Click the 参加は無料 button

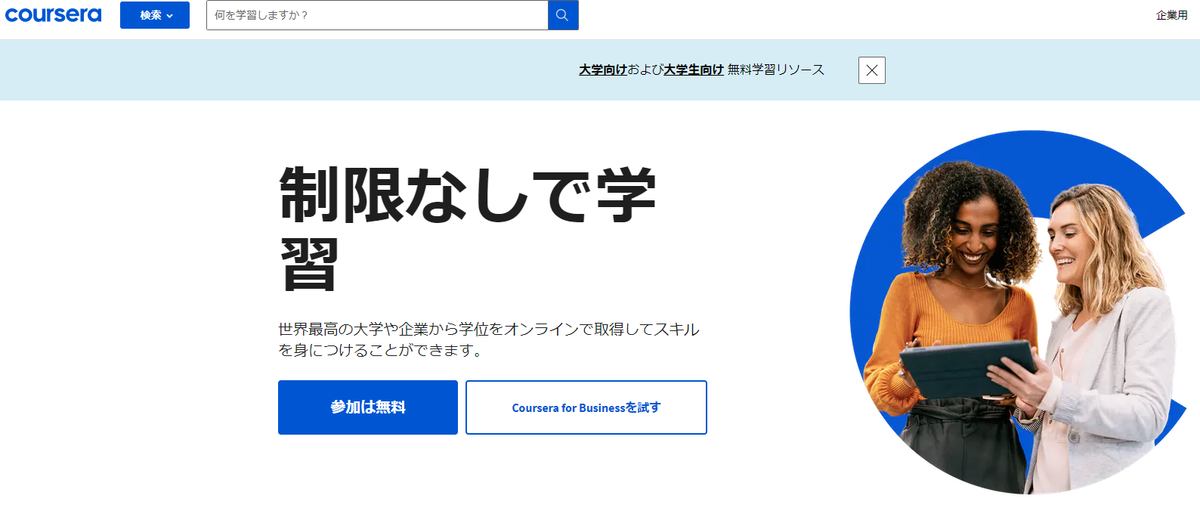click(368, 407)
